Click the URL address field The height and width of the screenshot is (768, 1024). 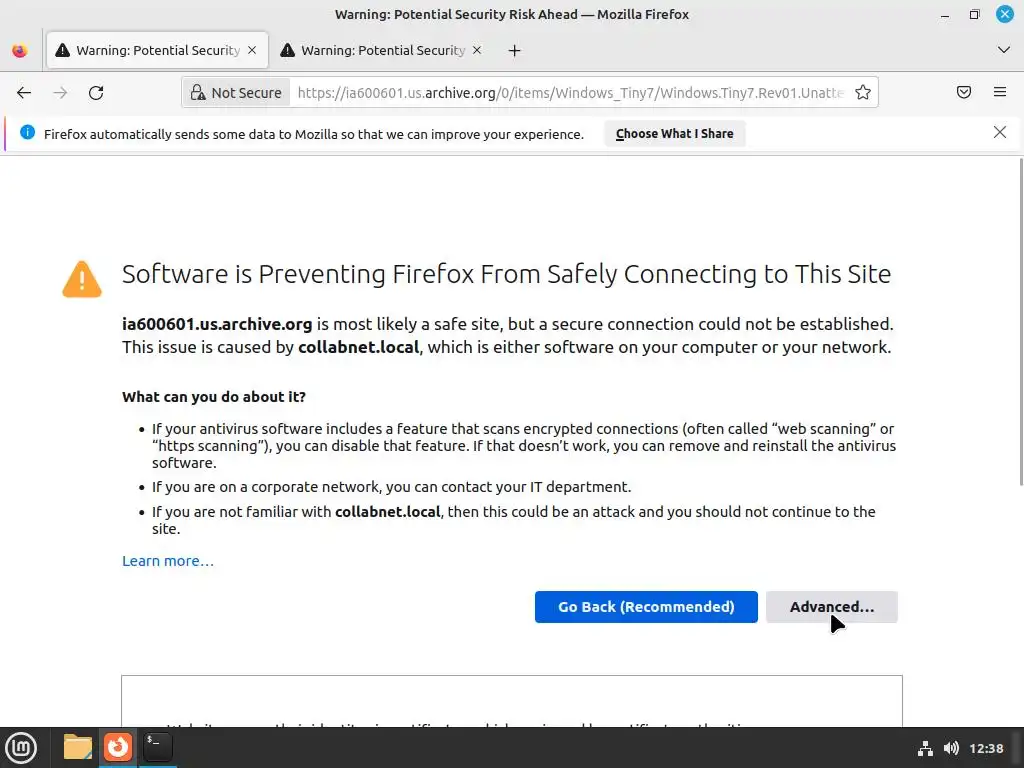point(570,93)
